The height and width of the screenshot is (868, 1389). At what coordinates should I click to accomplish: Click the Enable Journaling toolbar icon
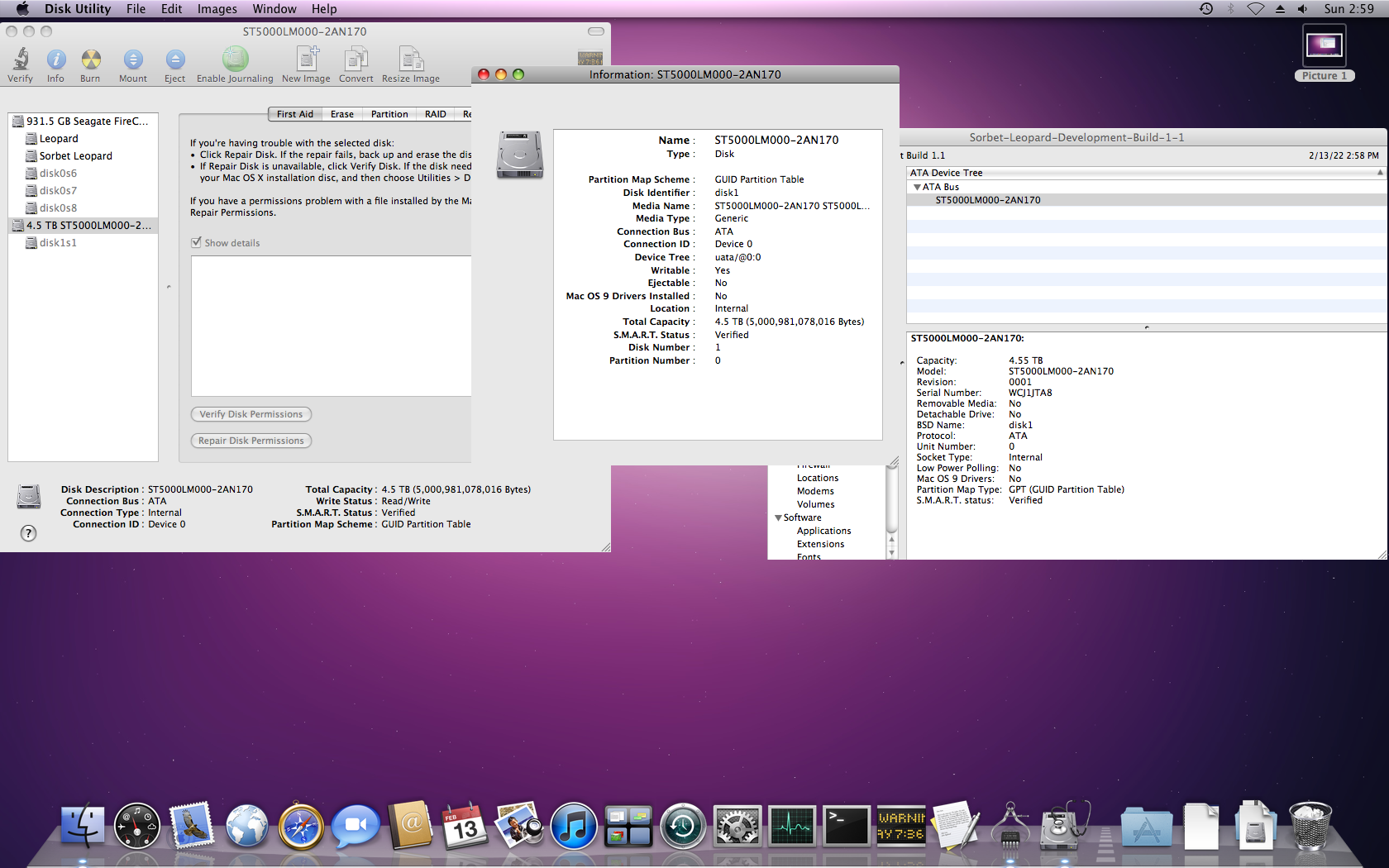click(x=235, y=59)
